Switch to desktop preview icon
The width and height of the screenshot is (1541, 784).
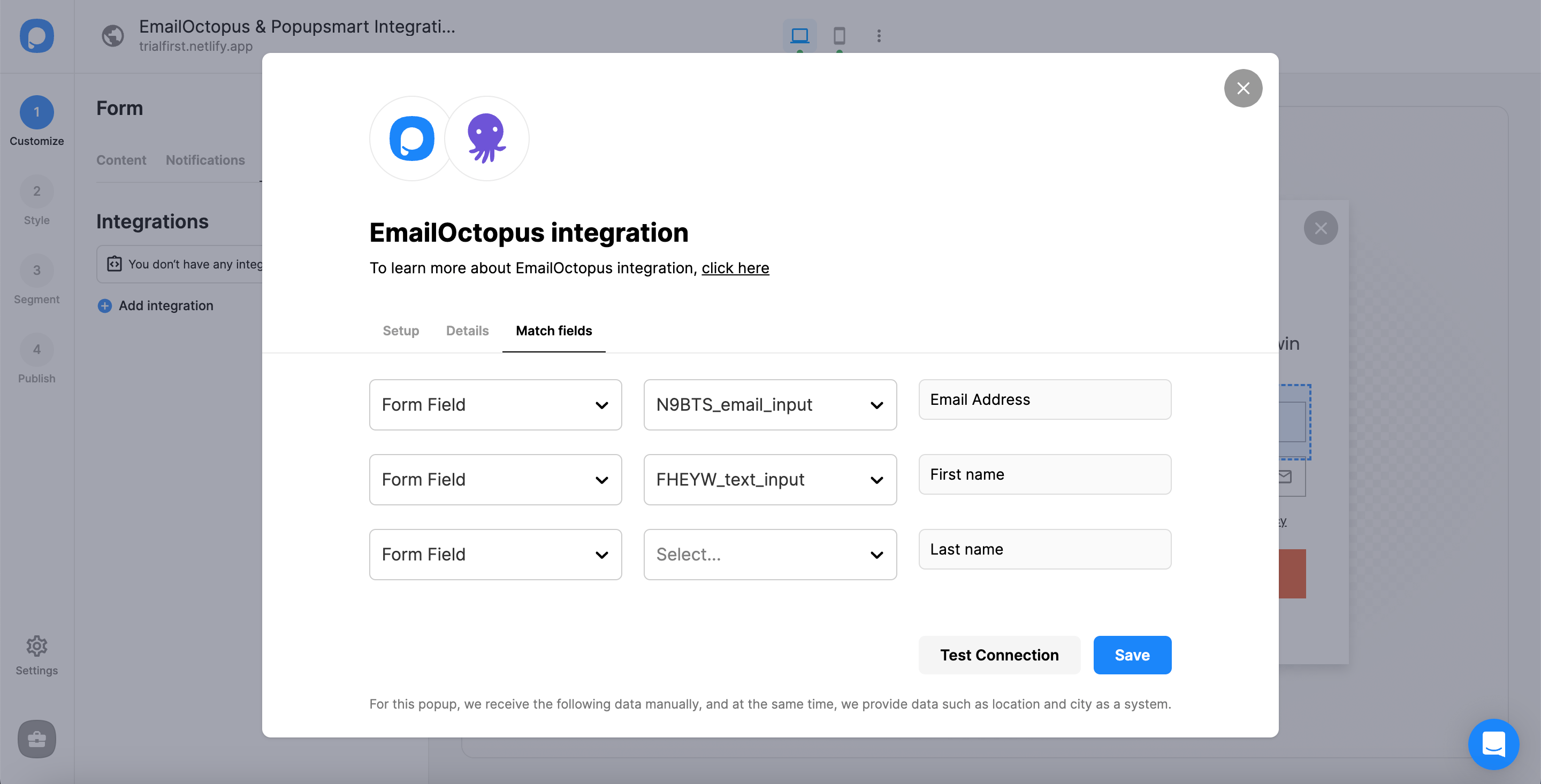[x=799, y=36]
